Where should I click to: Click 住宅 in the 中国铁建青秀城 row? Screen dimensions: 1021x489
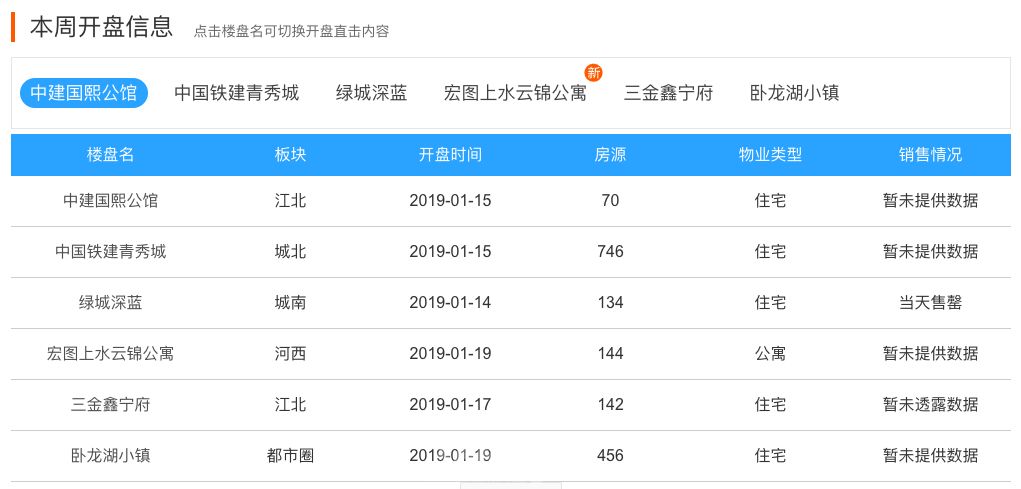[x=770, y=251]
